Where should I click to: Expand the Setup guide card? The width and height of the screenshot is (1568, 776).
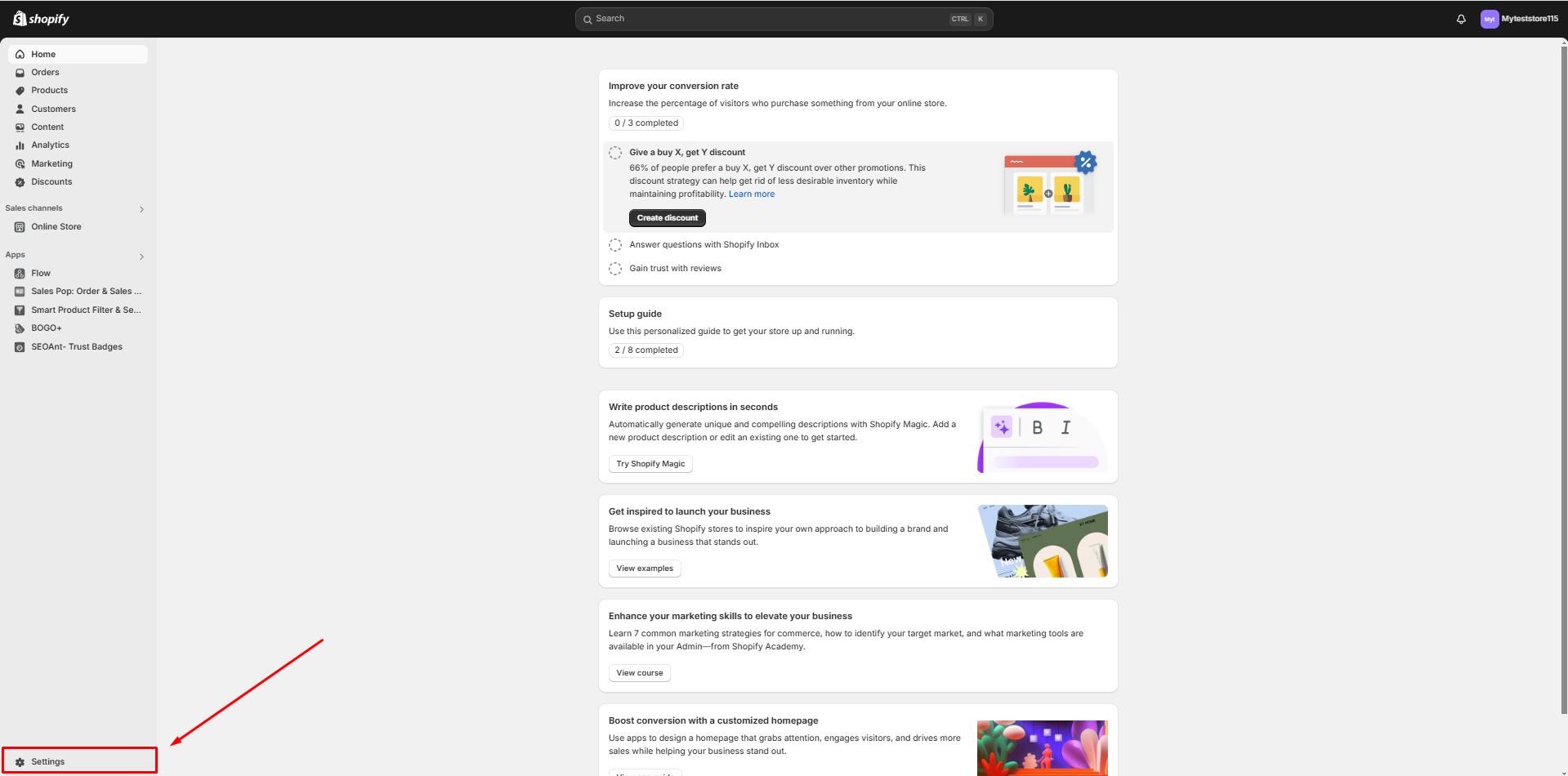tap(857, 314)
